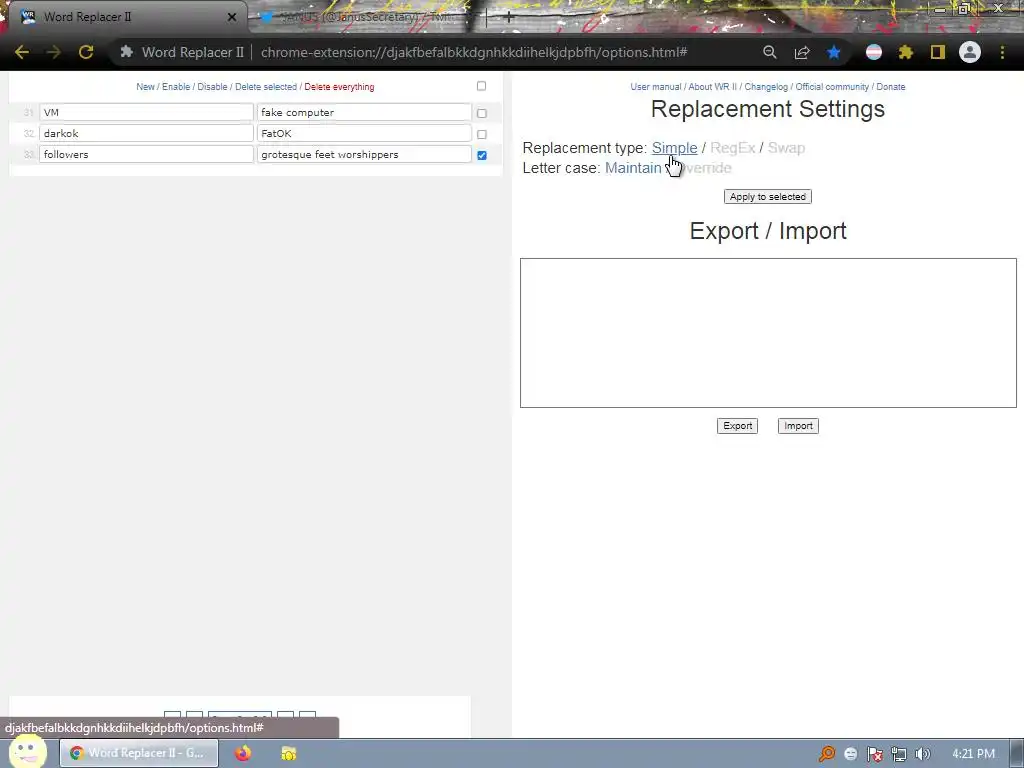
Task: Click the Import button
Action: [x=798, y=426]
